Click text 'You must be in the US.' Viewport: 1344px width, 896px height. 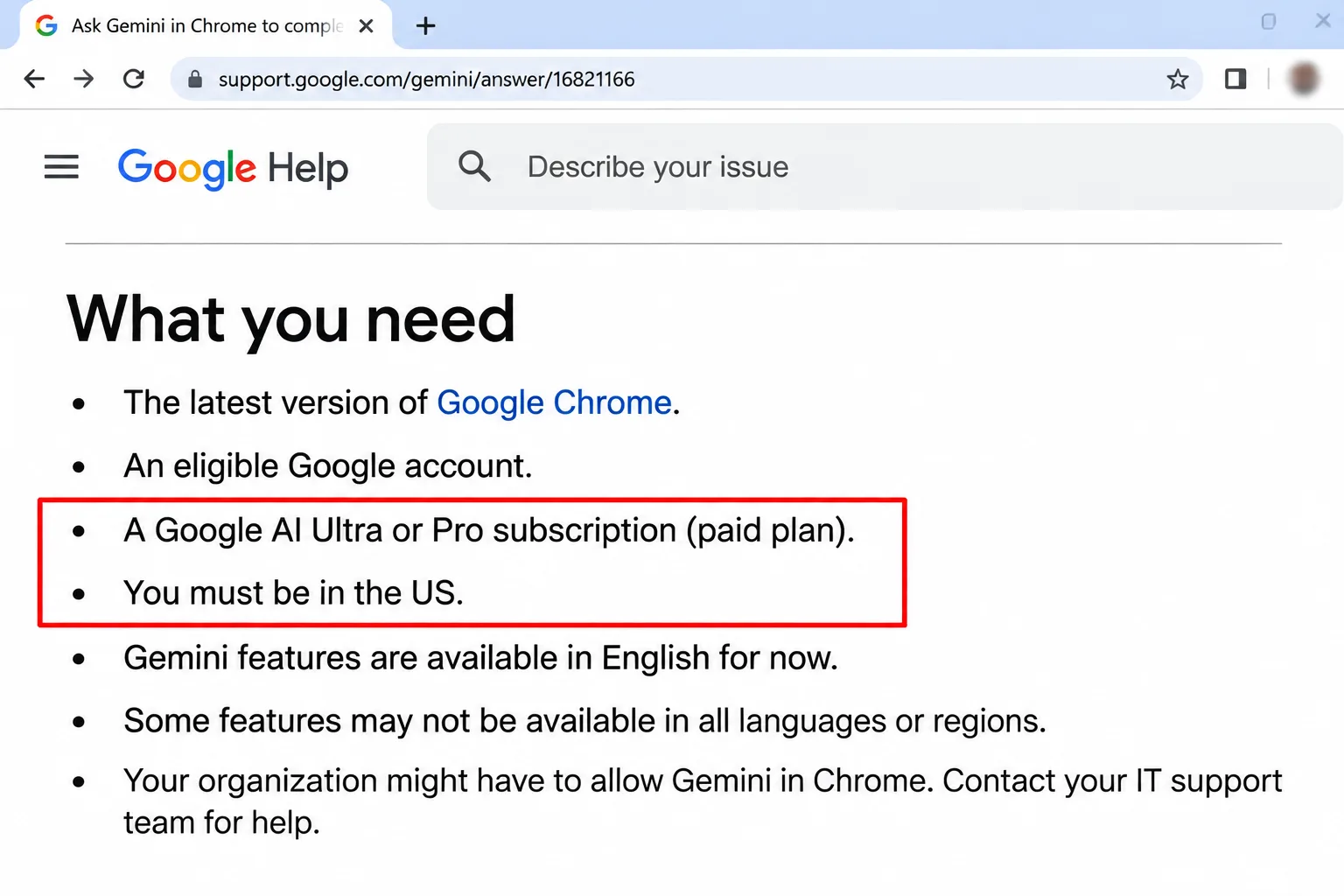point(293,593)
